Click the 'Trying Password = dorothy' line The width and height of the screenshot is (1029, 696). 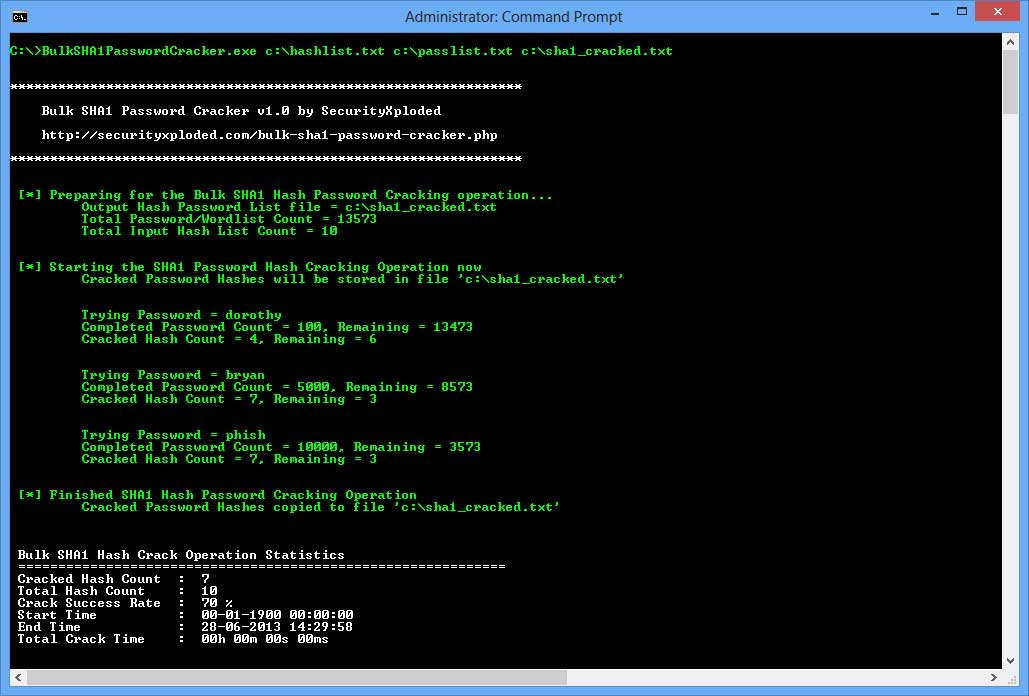181,315
